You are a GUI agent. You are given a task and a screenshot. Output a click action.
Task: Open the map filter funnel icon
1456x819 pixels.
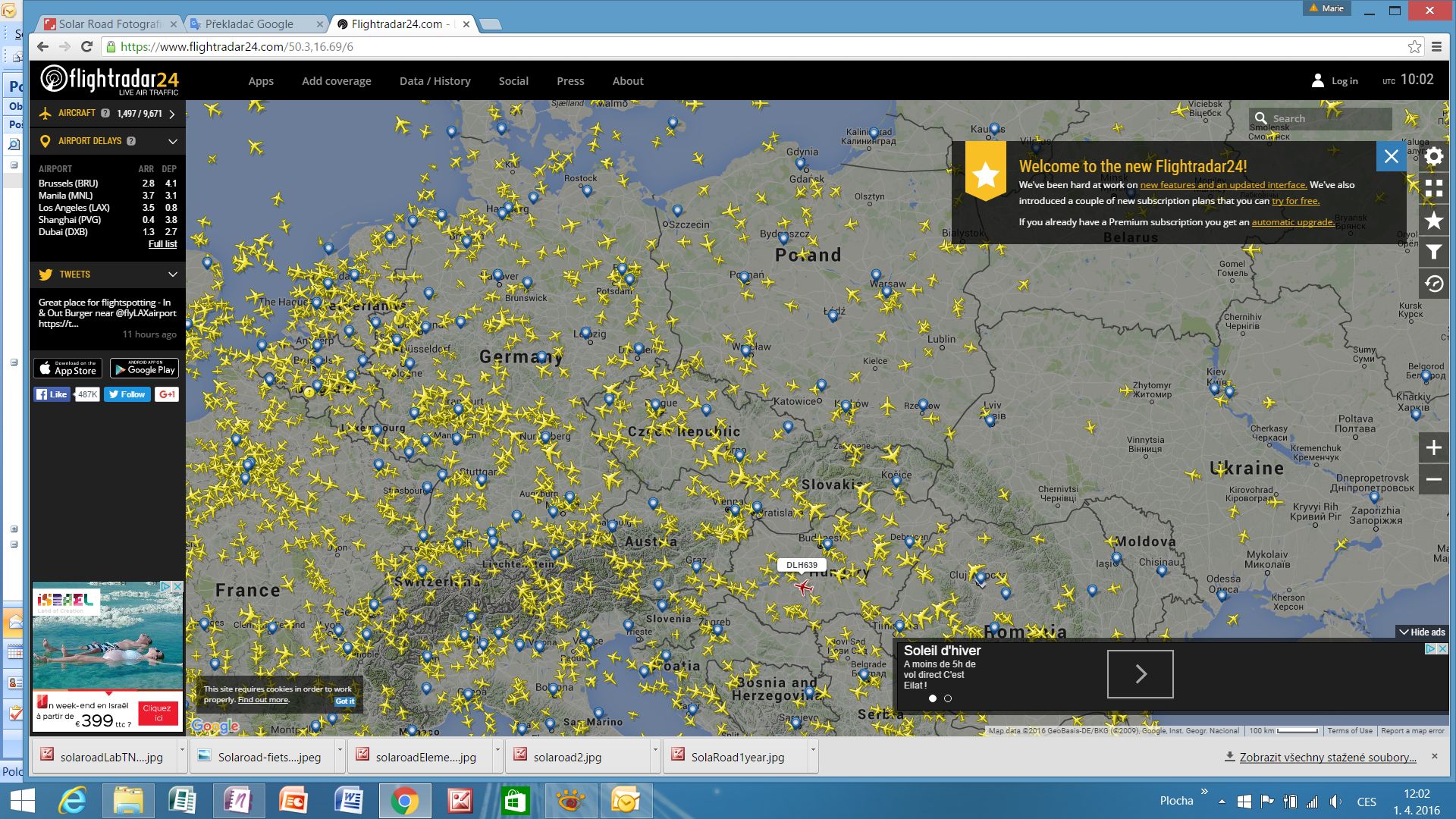(1433, 253)
